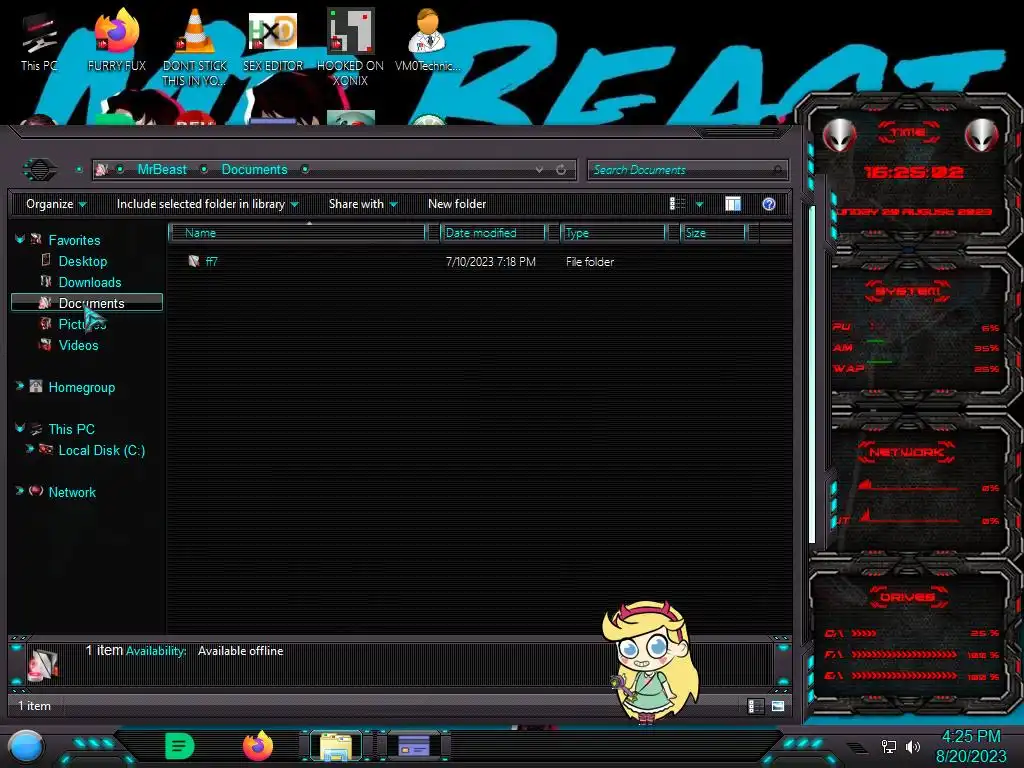Click the DRIVES gadget header
Screen dimensions: 1024x768
click(907, 597)
